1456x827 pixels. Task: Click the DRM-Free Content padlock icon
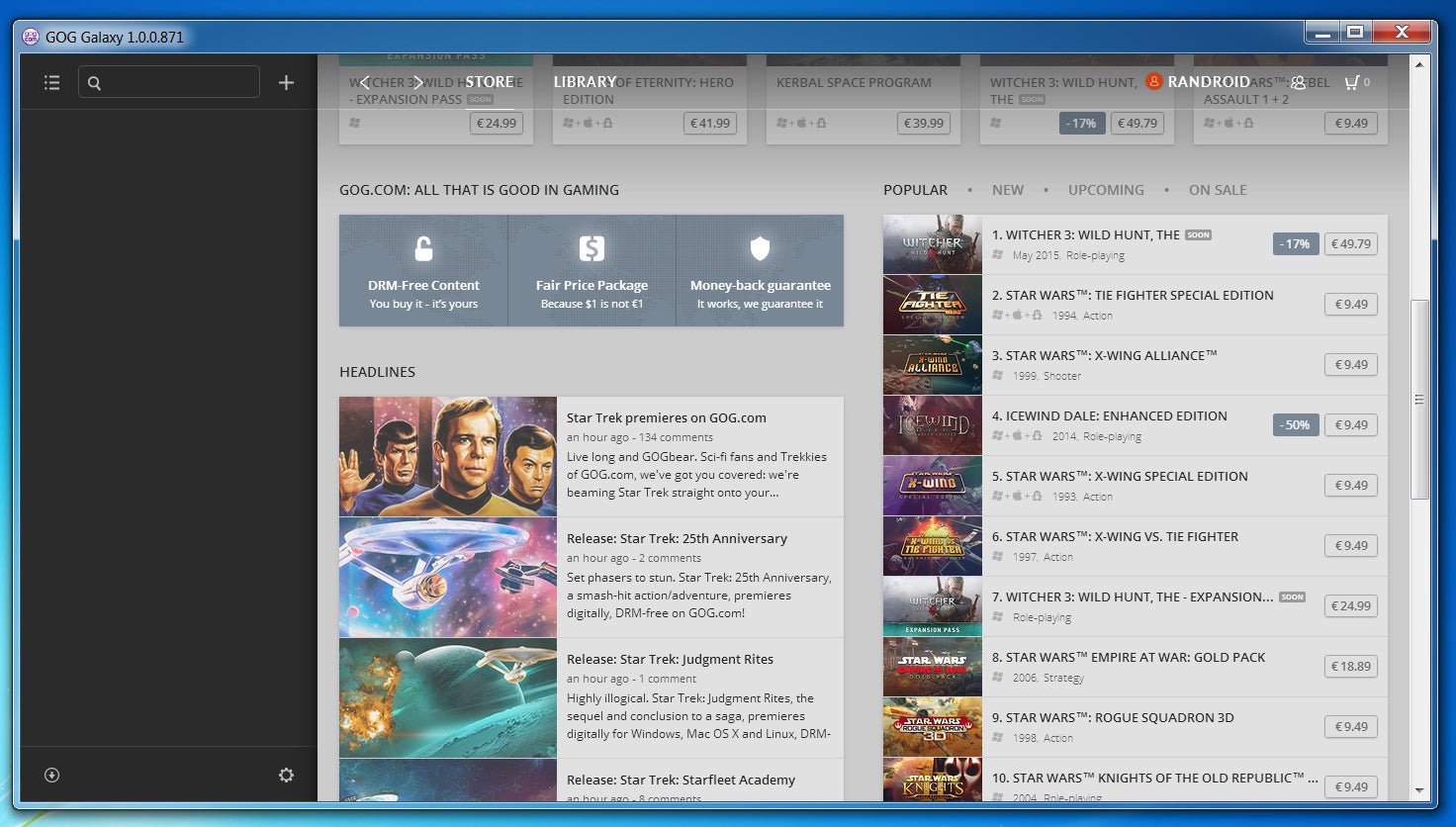click(x=423, y=248)
